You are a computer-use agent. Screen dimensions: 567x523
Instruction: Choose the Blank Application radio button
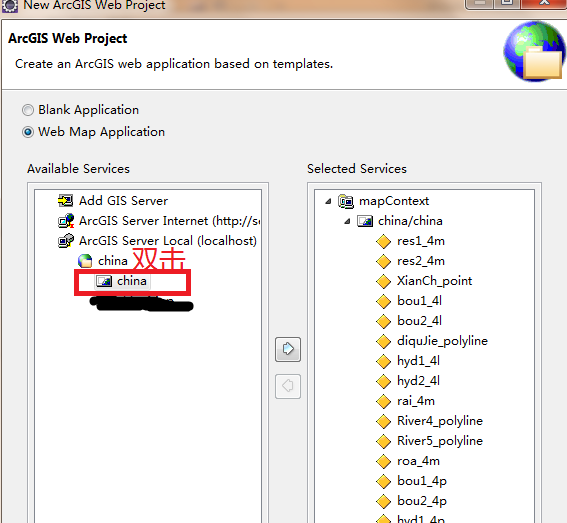pyautogui.click(x=28, y=110)
